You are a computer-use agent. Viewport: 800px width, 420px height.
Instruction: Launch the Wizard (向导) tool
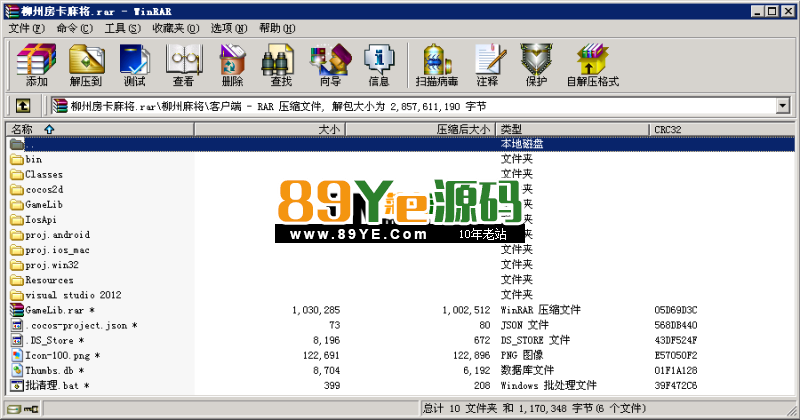tap(330, 65)
